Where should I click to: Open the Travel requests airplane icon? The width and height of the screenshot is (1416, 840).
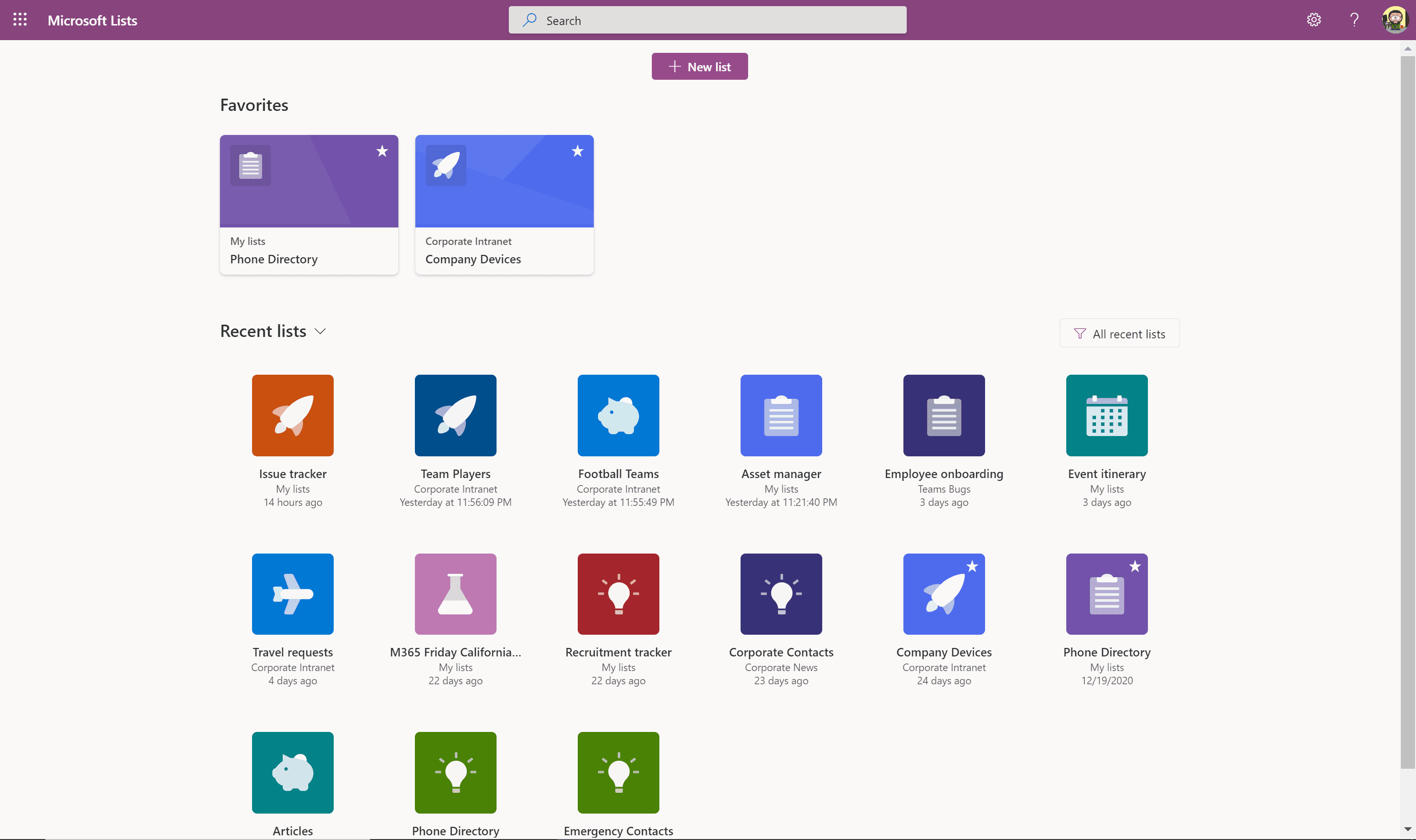click(293, 594)
